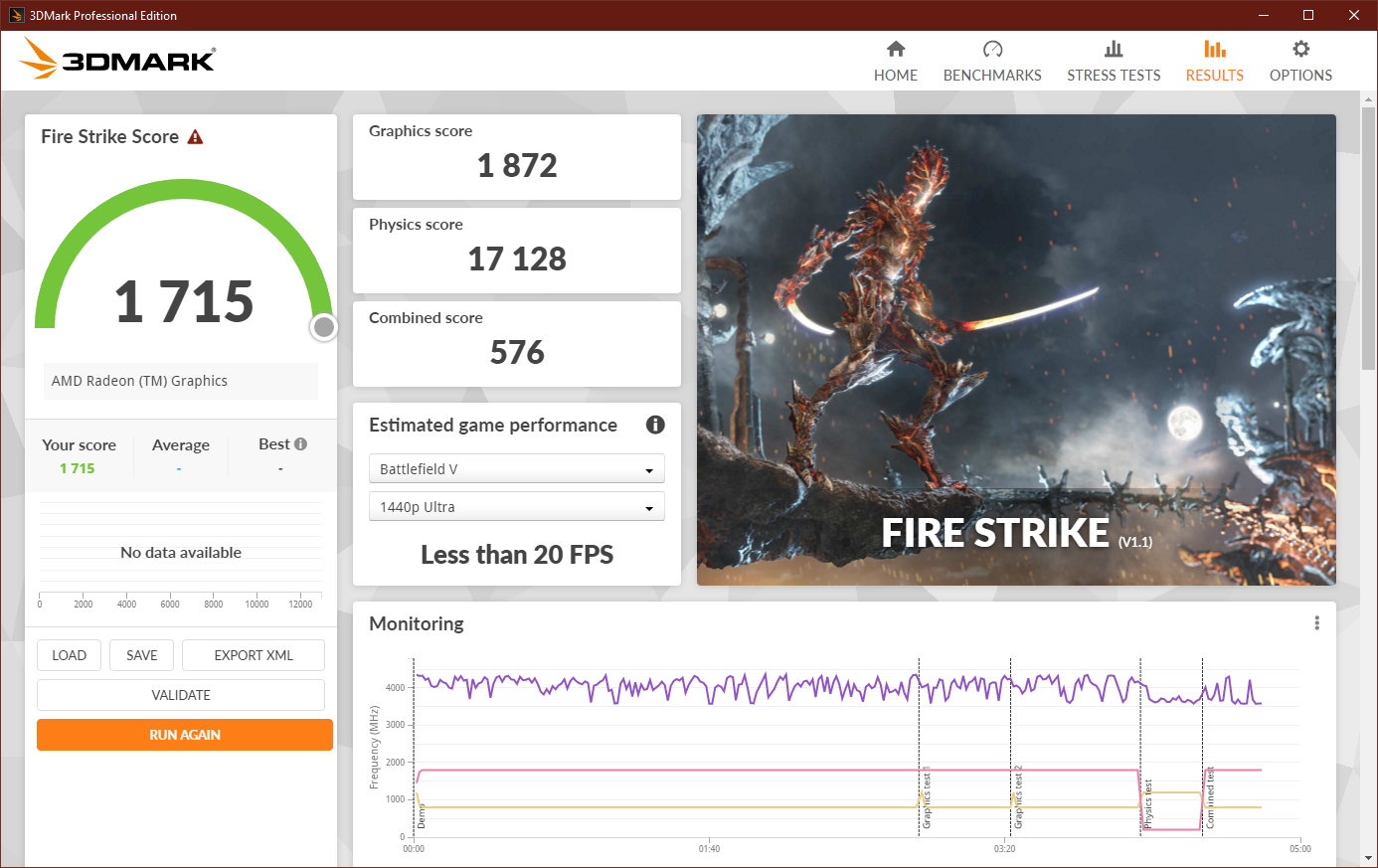Click the Monitoring section heading
Screen dimensions: 1378x868
[417, 624]
